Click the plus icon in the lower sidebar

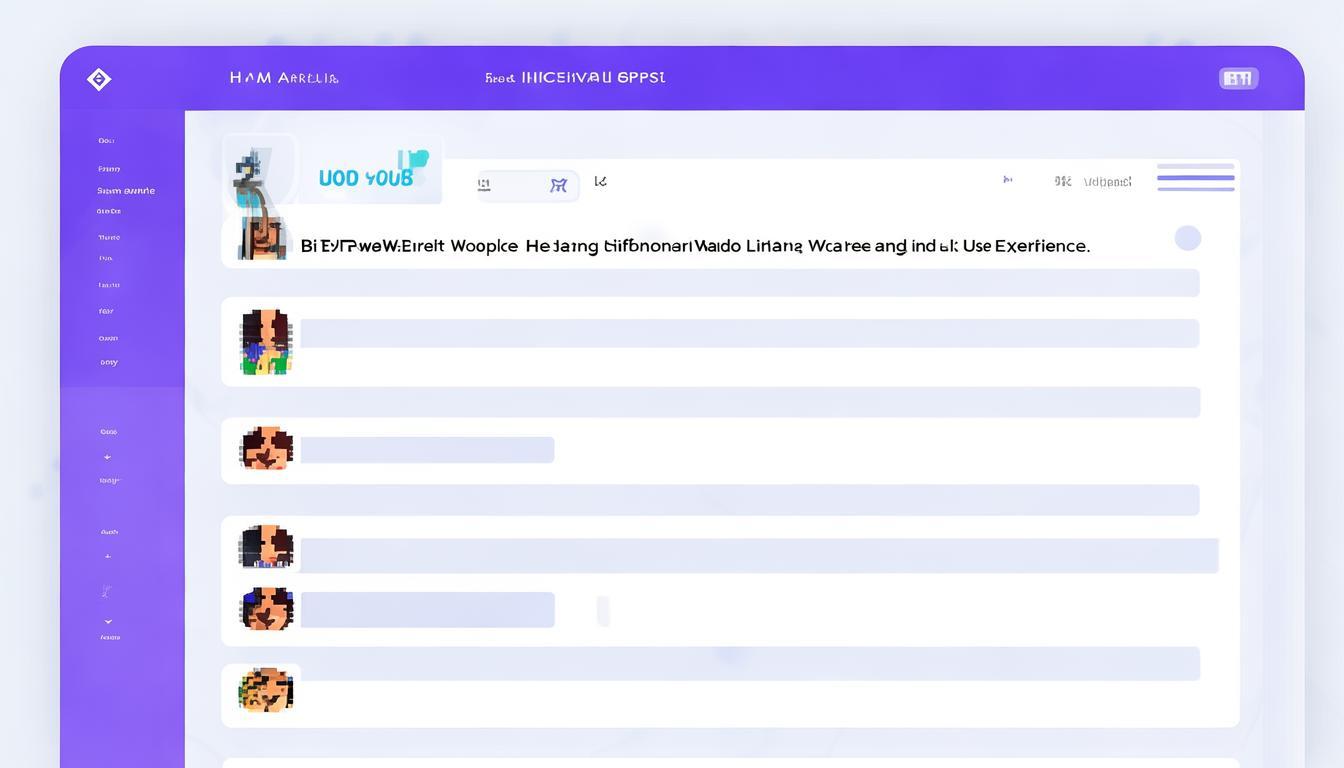click(x=108, y=556)
